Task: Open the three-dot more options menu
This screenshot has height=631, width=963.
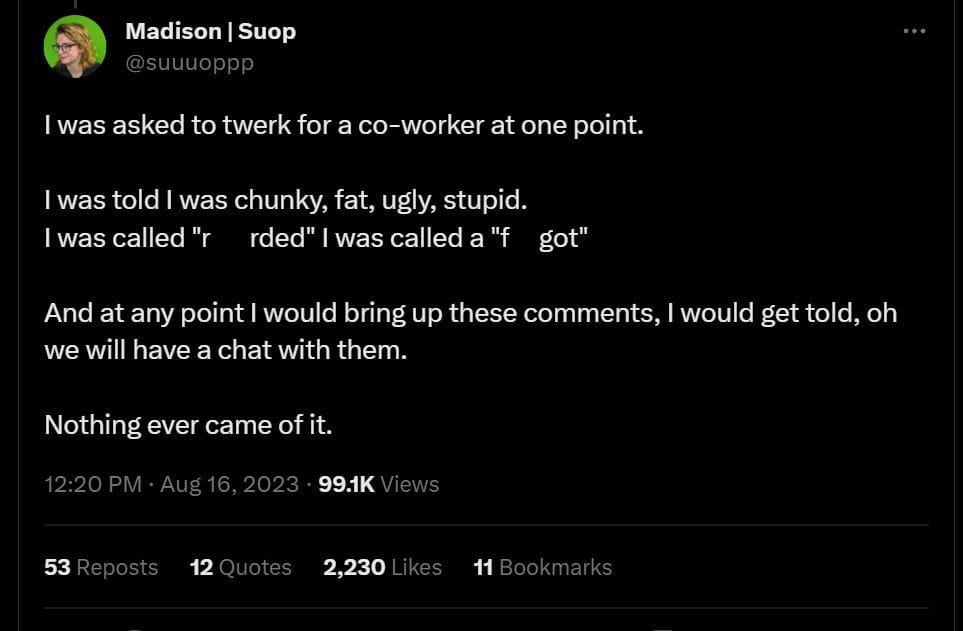Action: coord(913,32)
